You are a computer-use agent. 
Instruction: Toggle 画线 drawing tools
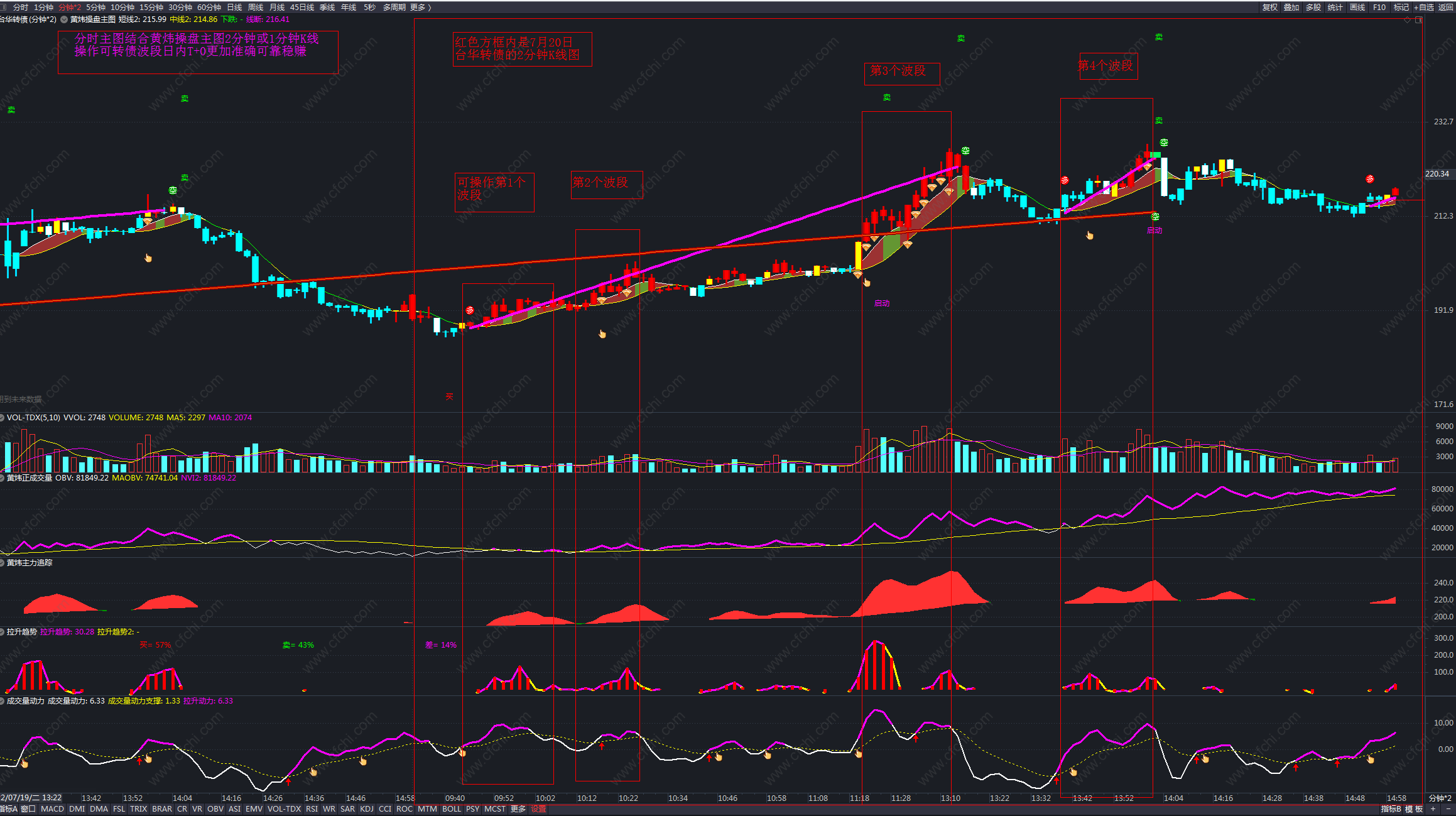pyautogui.click(x=1357, y=8)
